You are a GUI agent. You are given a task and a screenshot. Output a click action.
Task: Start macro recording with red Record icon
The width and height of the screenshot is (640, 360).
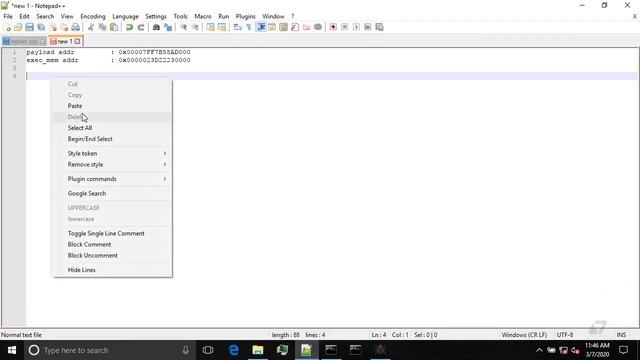[x=333, y=27]
